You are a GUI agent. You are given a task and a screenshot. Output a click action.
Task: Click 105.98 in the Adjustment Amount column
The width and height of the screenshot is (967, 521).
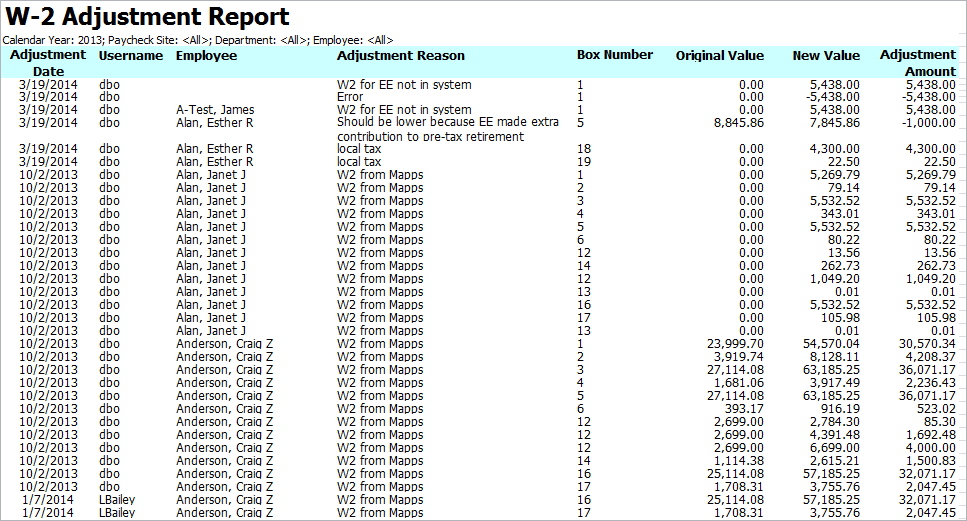[x=936, y=318]
